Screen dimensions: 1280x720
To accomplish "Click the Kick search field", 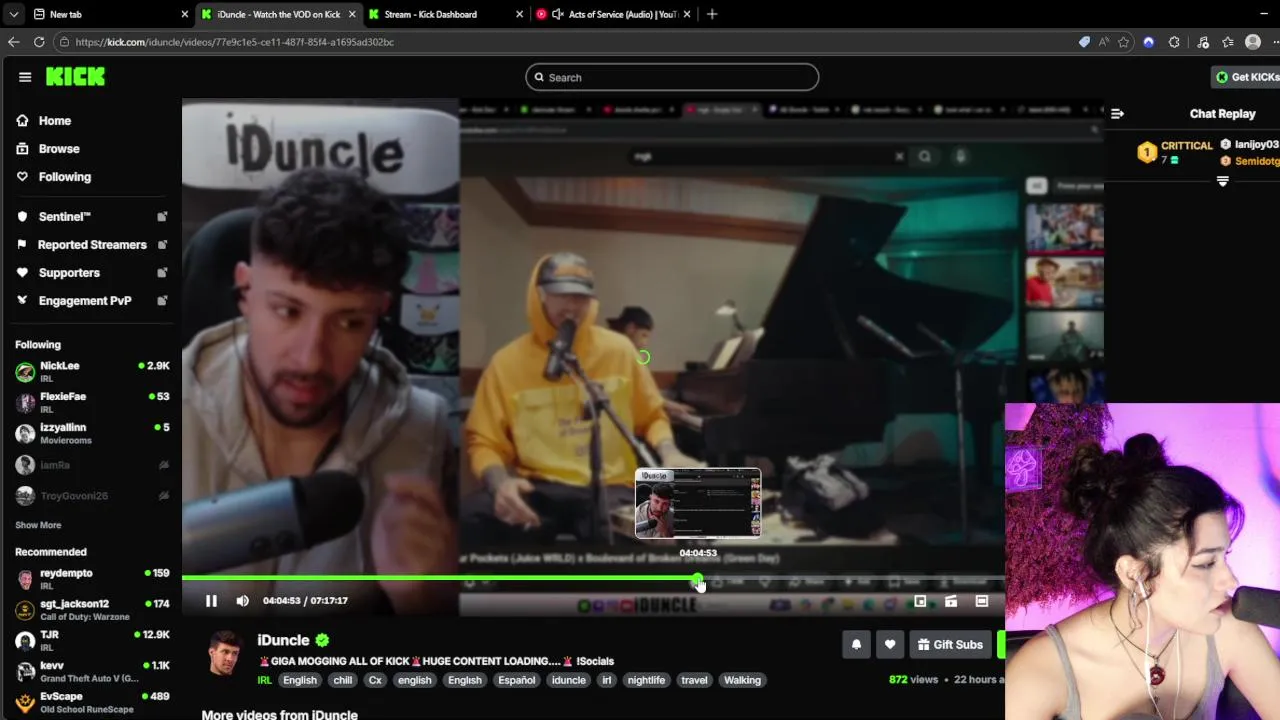I will coord(672,77).
